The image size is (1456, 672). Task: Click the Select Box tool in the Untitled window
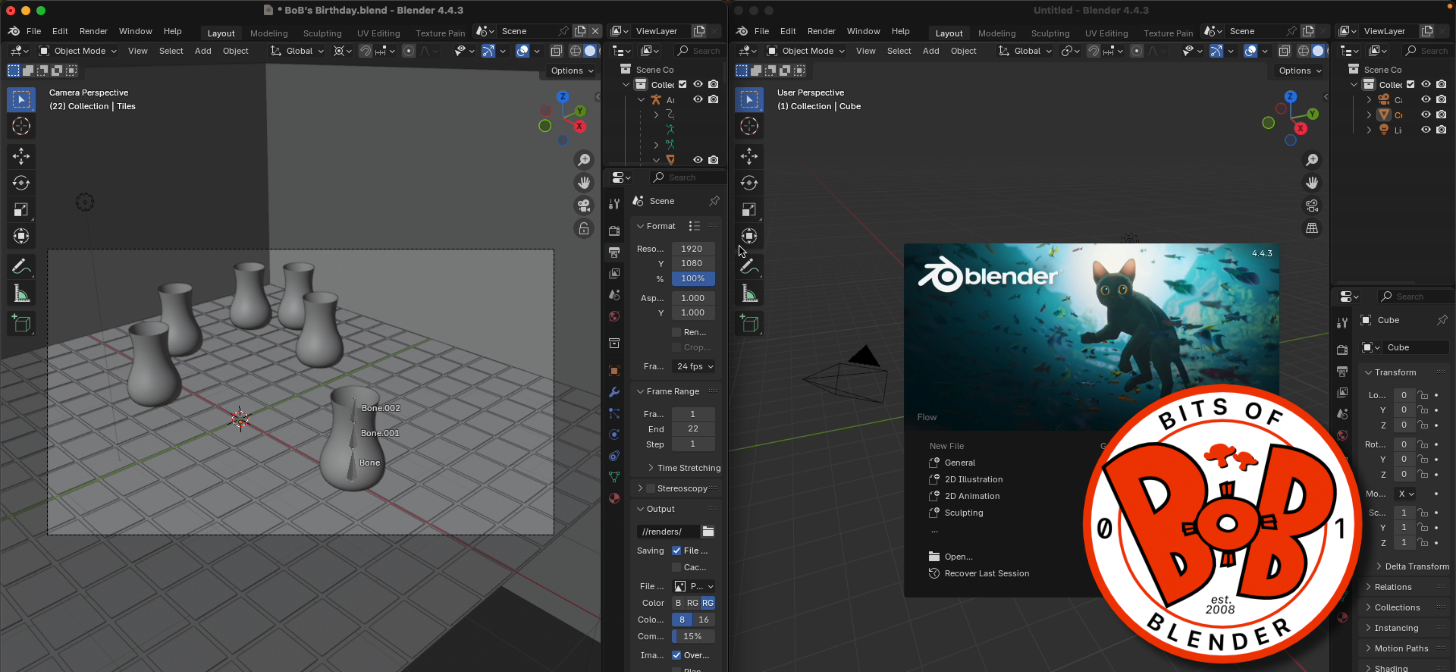[749, 99]
